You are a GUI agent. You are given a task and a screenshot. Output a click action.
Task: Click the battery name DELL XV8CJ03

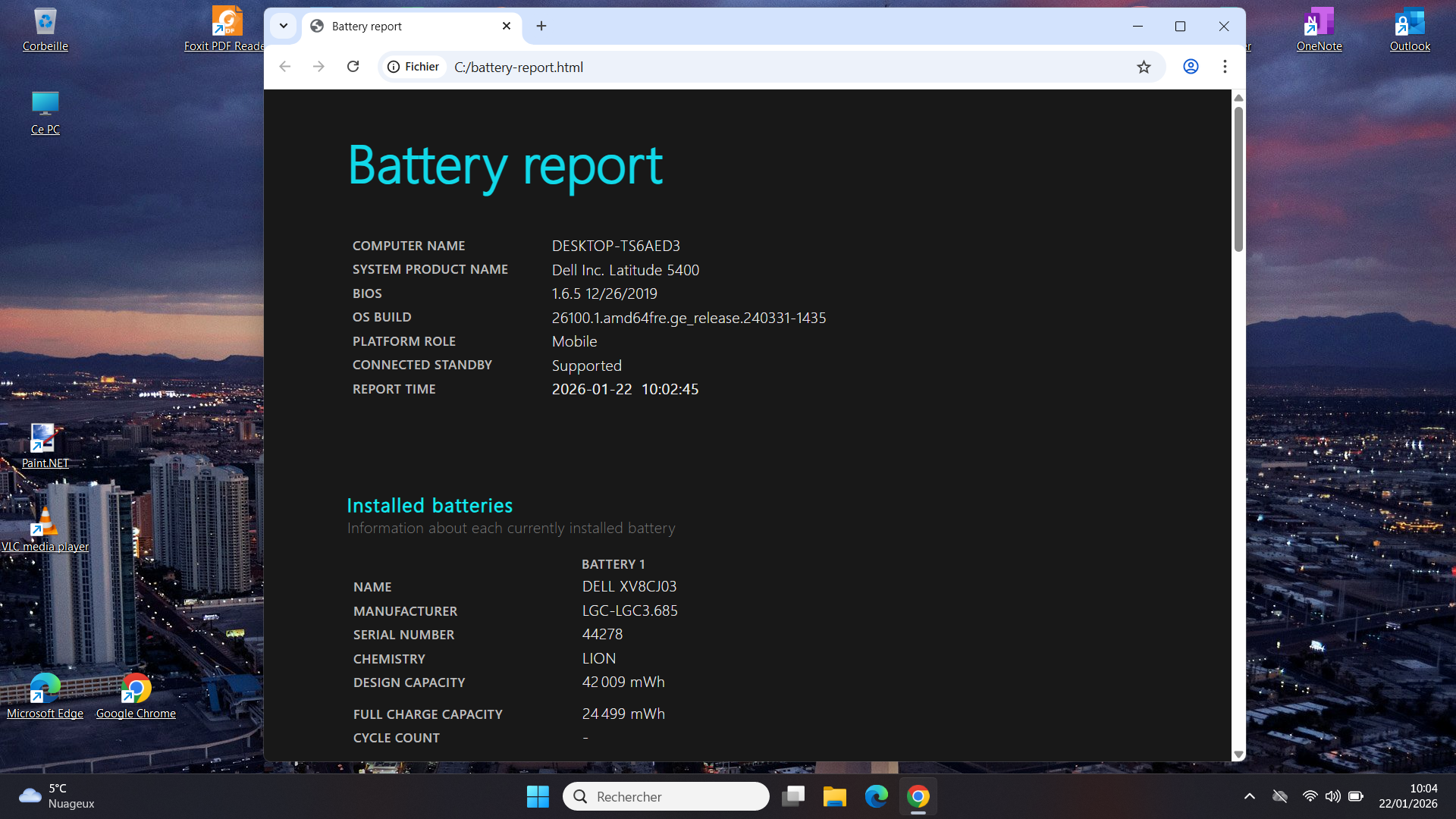629,587
